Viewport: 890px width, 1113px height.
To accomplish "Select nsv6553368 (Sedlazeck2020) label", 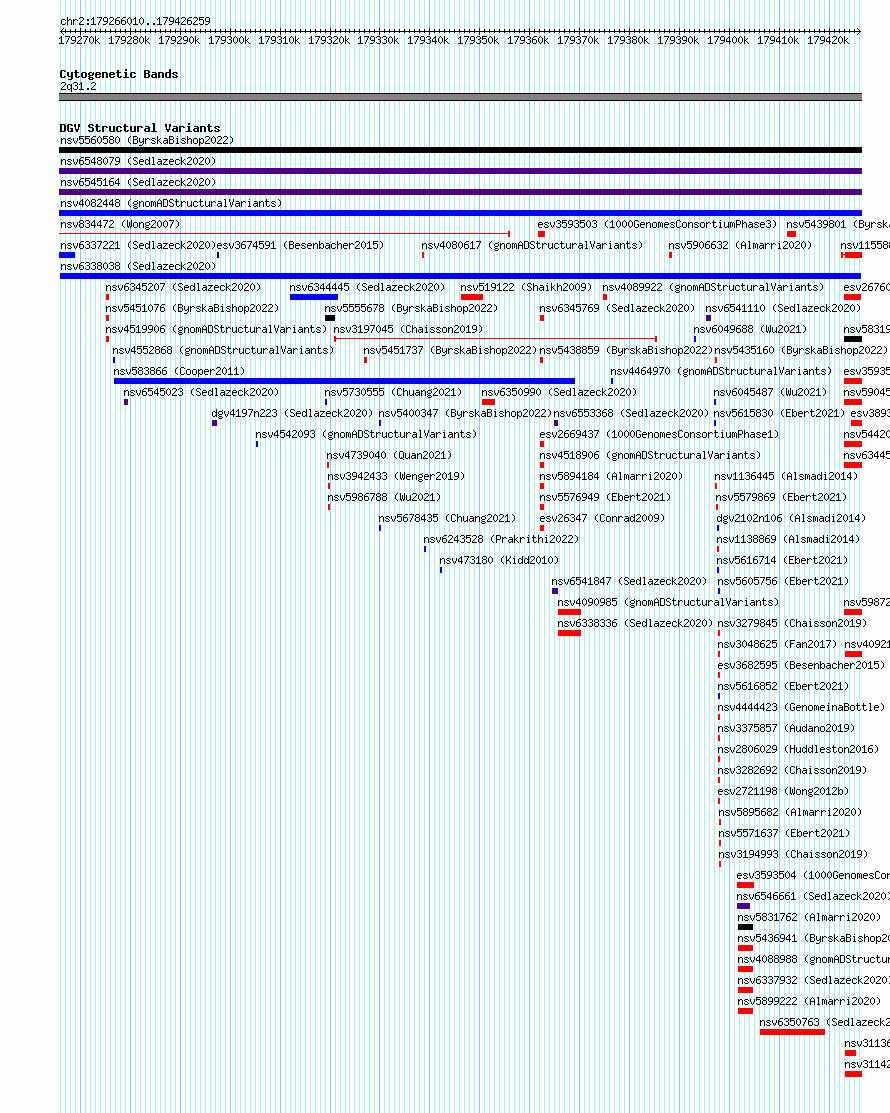I will click(631, 413).
